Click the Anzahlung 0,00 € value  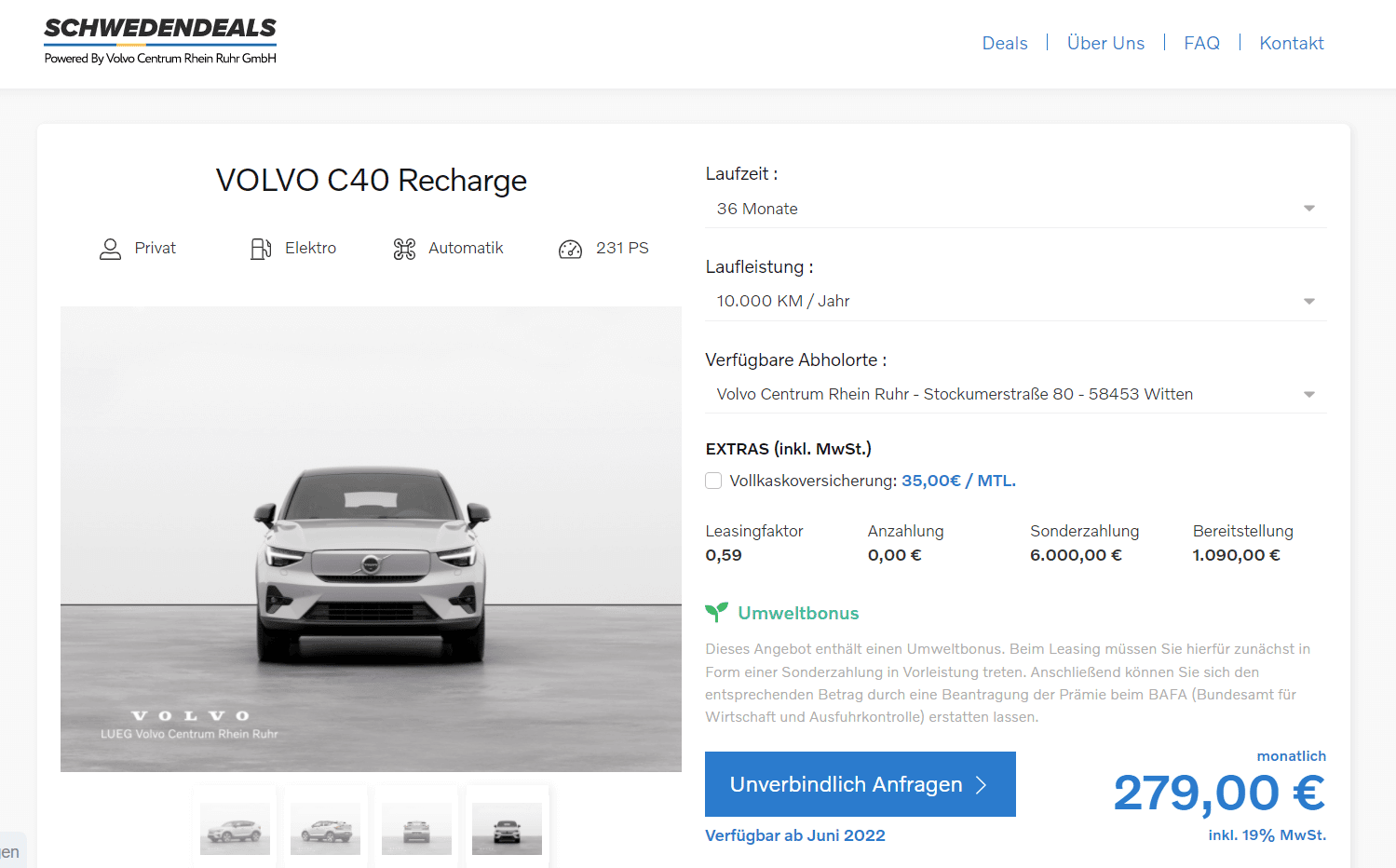(x=894, y=555)
